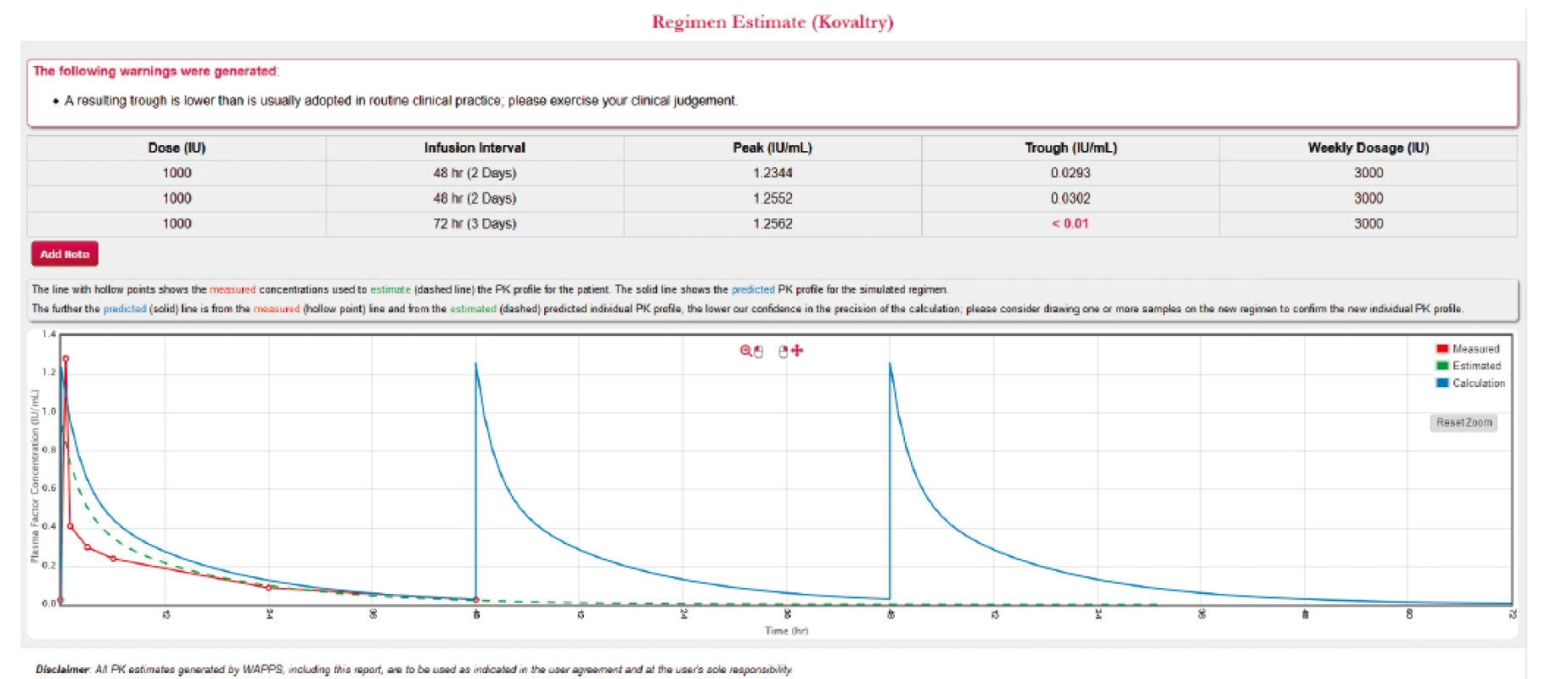Click the Infusion Interval column header
The image size is (1568, 679).
(475, 148)
